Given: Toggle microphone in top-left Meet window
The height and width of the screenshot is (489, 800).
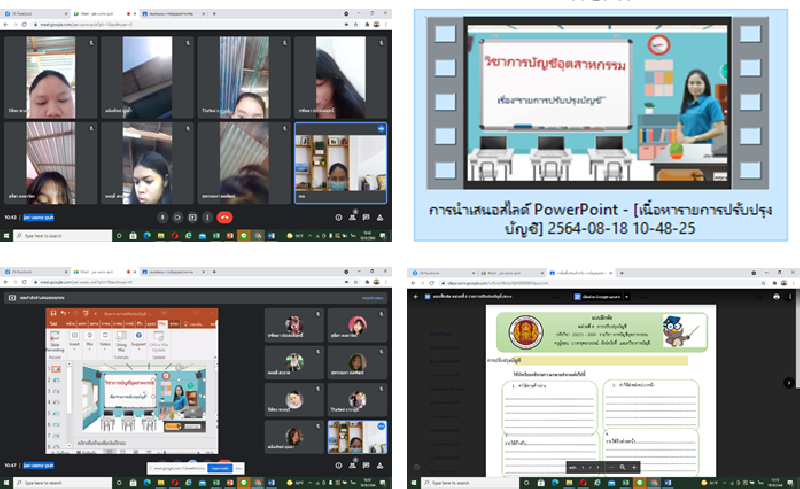Looking at the screenshot, I should pyautogui.click(x=163, y=216).
